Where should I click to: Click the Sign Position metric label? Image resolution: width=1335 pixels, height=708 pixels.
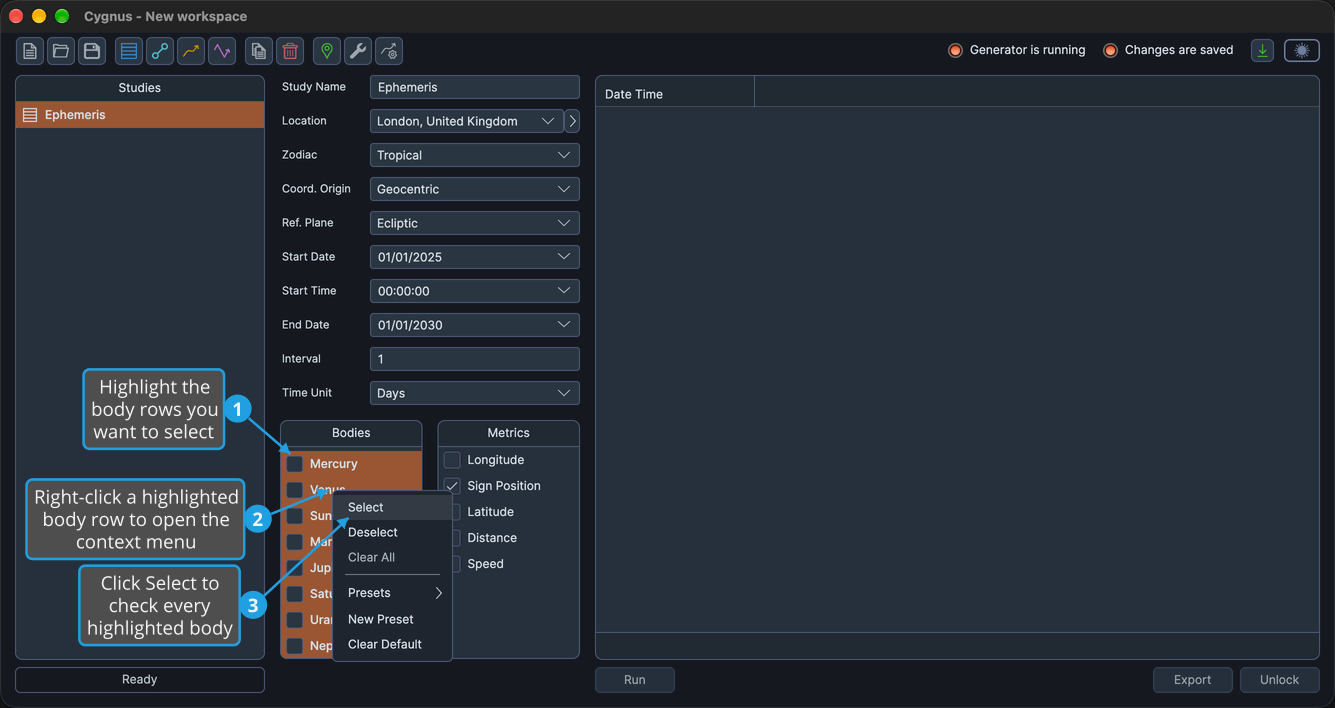pyautogui.click(x=504, y=486)
